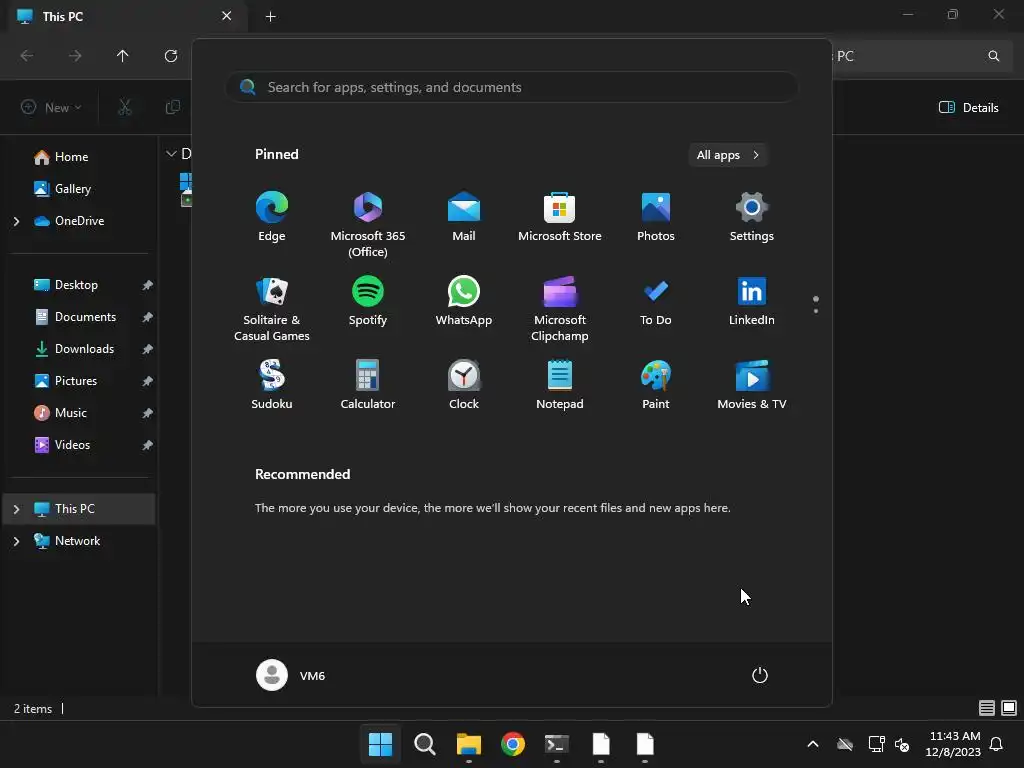Open Desktop folder in sidebar
Viewport: 1024px width, 768px height.
pos(76,285)
